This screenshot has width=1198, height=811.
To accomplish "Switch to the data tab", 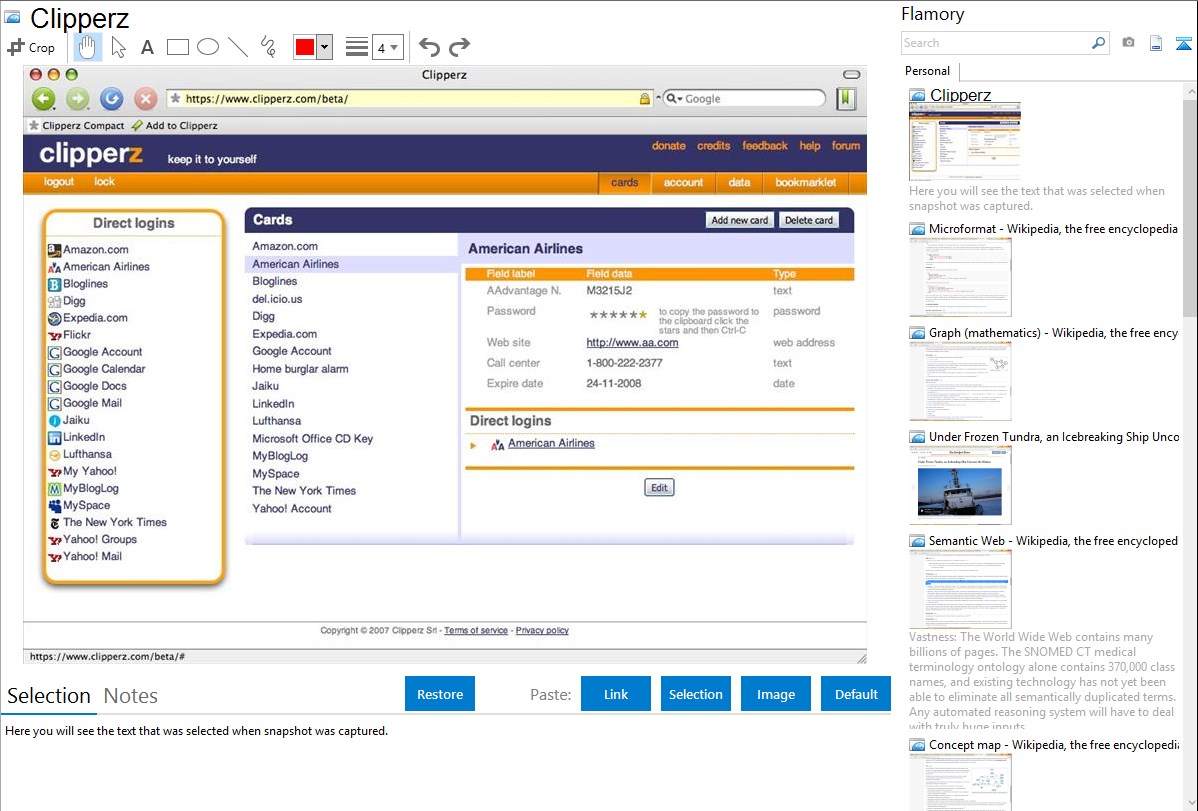I will point(739,183).
